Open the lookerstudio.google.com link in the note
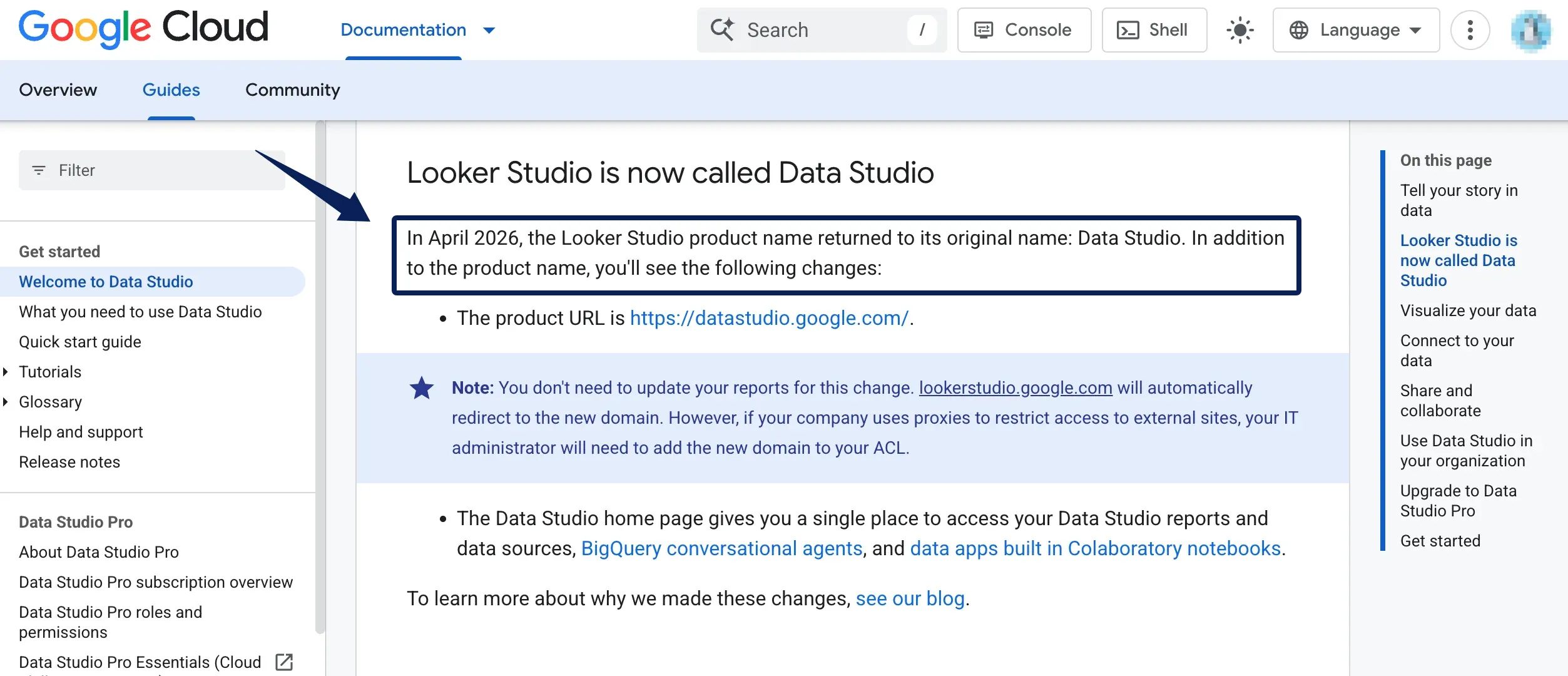The image size is (1568, 676). coord(1016,388)
